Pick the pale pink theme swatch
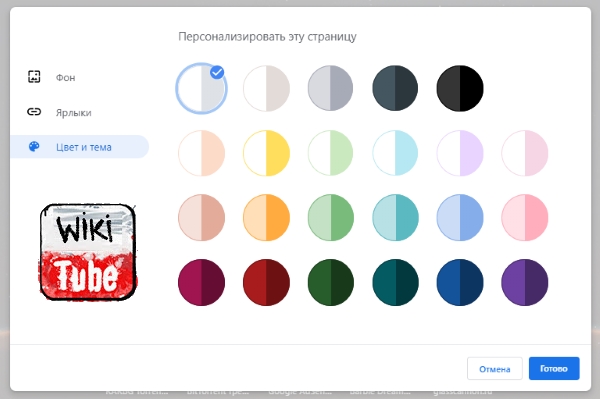 point(525,153)
